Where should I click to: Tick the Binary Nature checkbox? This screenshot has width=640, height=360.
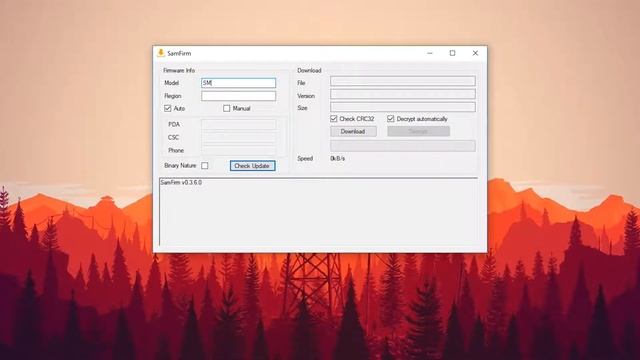pyautogui.click(x=205, y=166)
